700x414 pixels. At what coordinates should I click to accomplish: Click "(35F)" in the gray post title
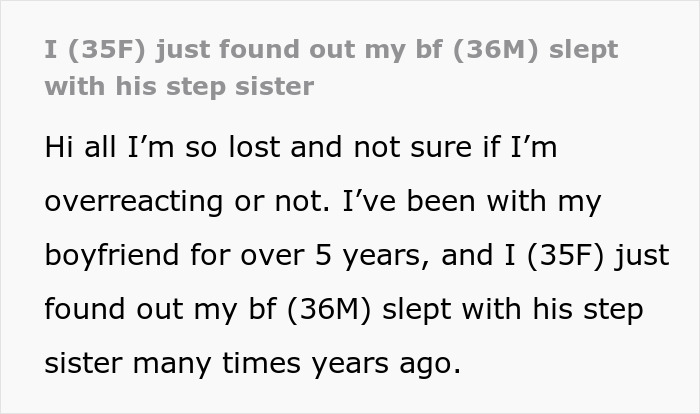click(102, 51)
